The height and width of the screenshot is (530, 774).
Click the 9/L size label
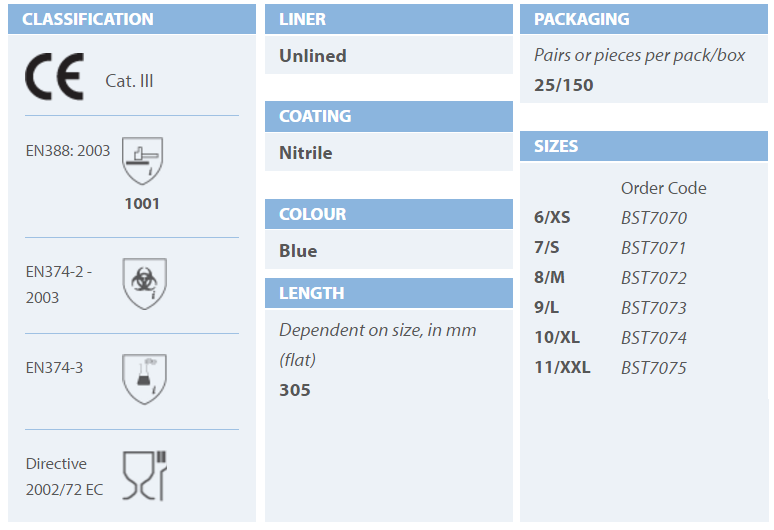coord(546,307)
